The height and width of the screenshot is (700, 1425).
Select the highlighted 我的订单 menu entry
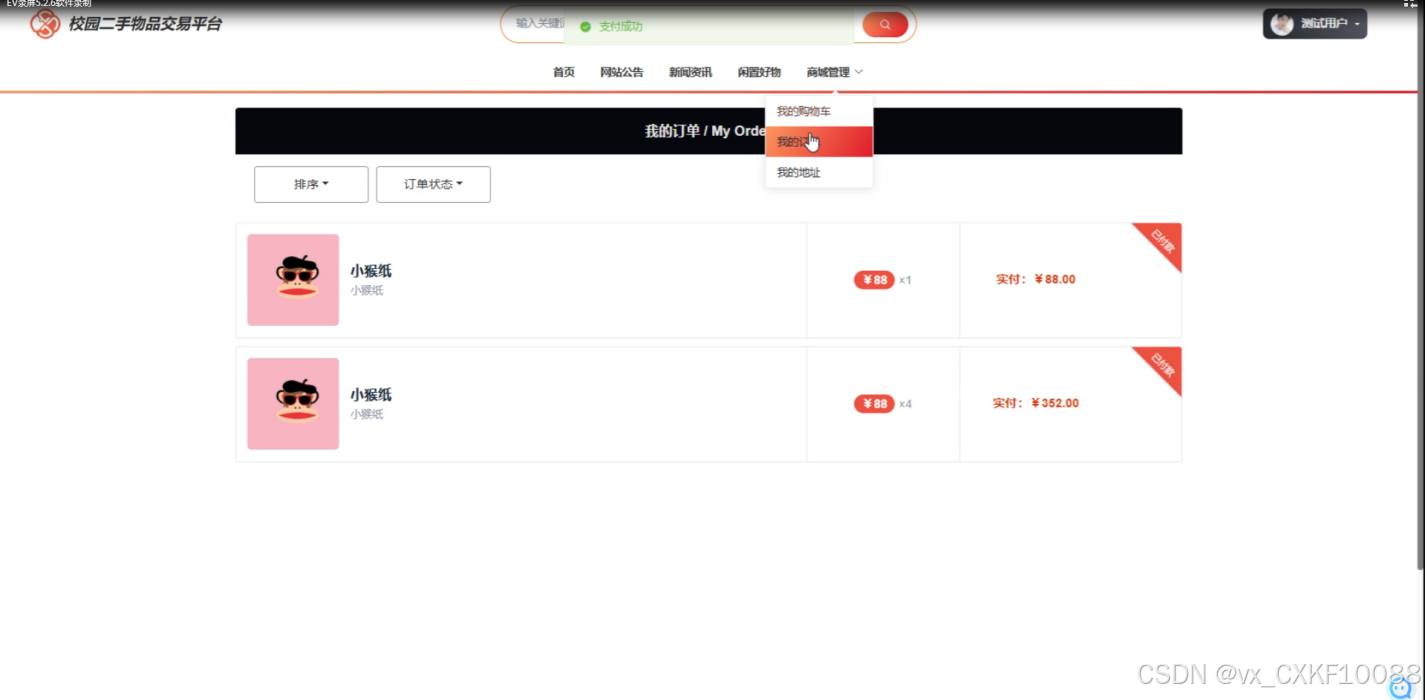pos(819,142)
